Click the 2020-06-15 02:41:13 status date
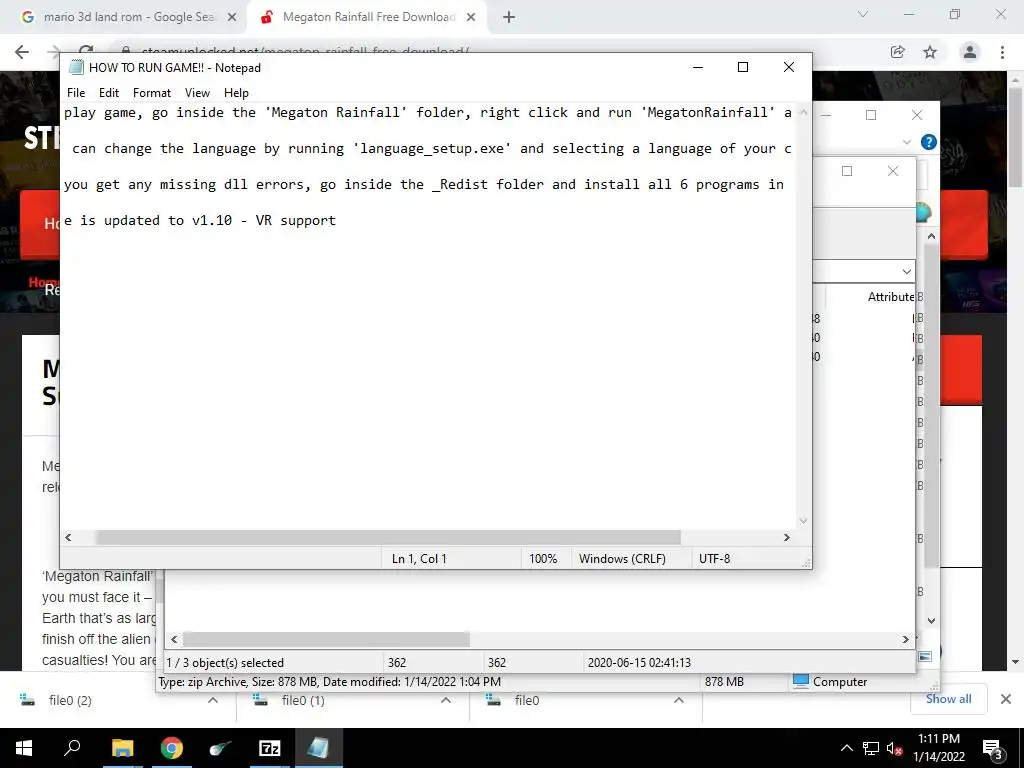This screenshot has width=1024, height=768. click(x=639, y=662)
